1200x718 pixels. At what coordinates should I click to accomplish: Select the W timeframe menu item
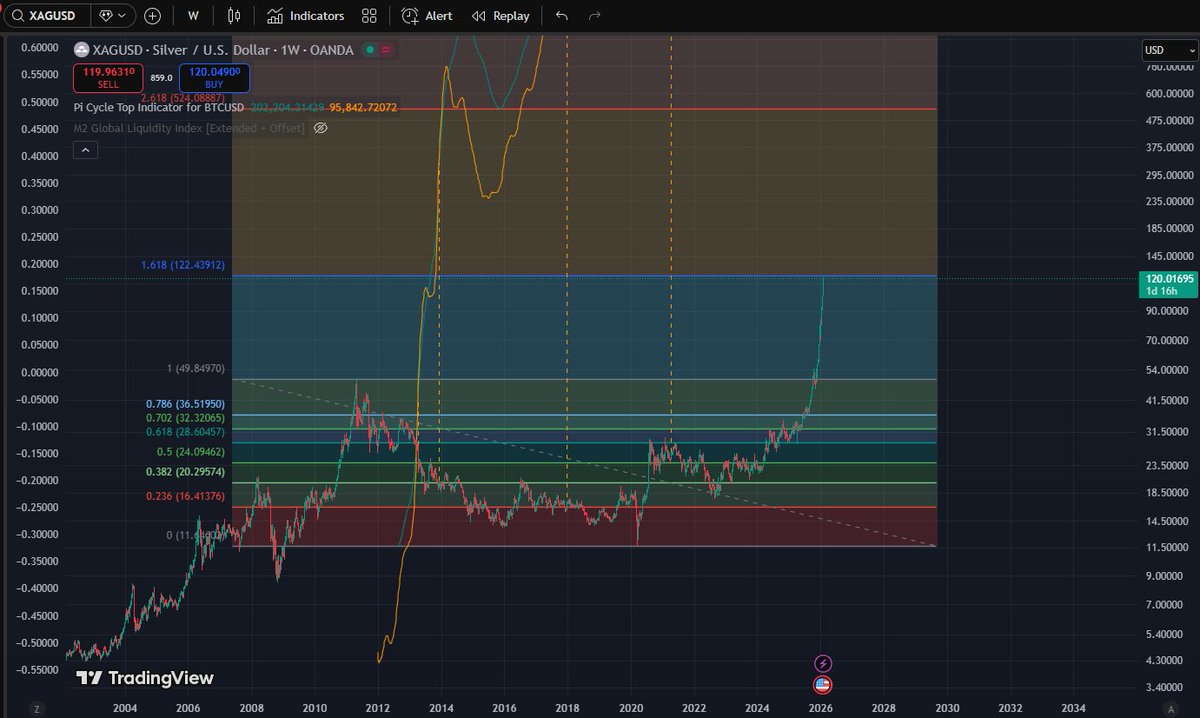[x=192, y=15]
